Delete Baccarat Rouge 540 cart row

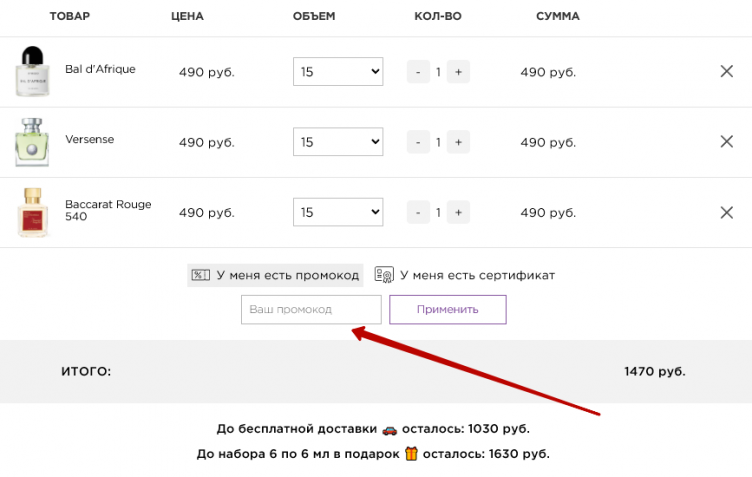[727, 212]
